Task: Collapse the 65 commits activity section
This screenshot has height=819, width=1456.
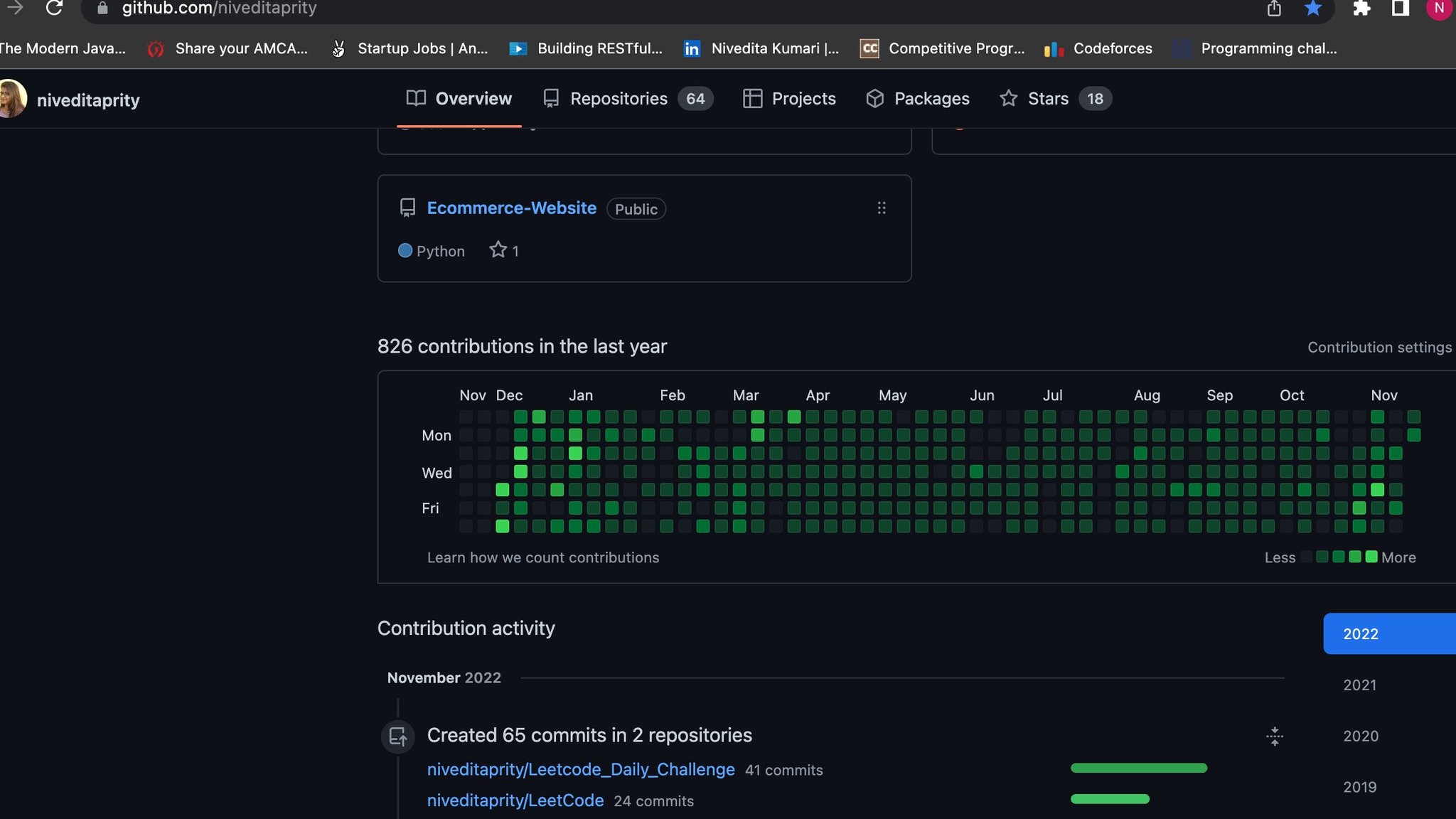Action: (1275, 736)
